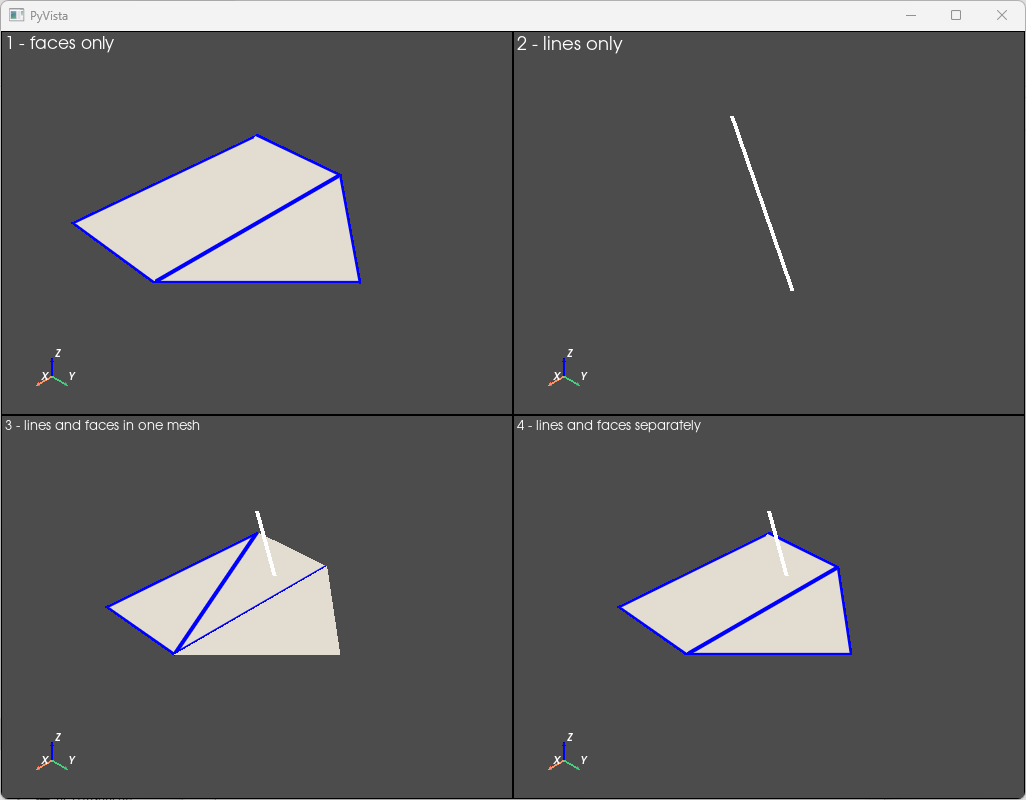
Task: Click the PyVista application icon in title bar
Action: 16,15
